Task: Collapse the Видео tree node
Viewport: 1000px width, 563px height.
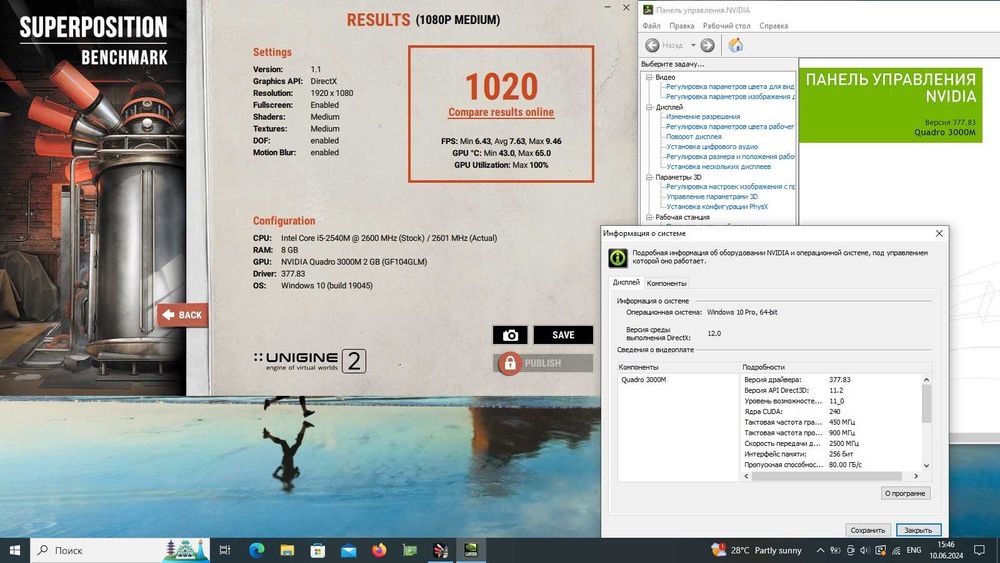Action: [649, 77]
